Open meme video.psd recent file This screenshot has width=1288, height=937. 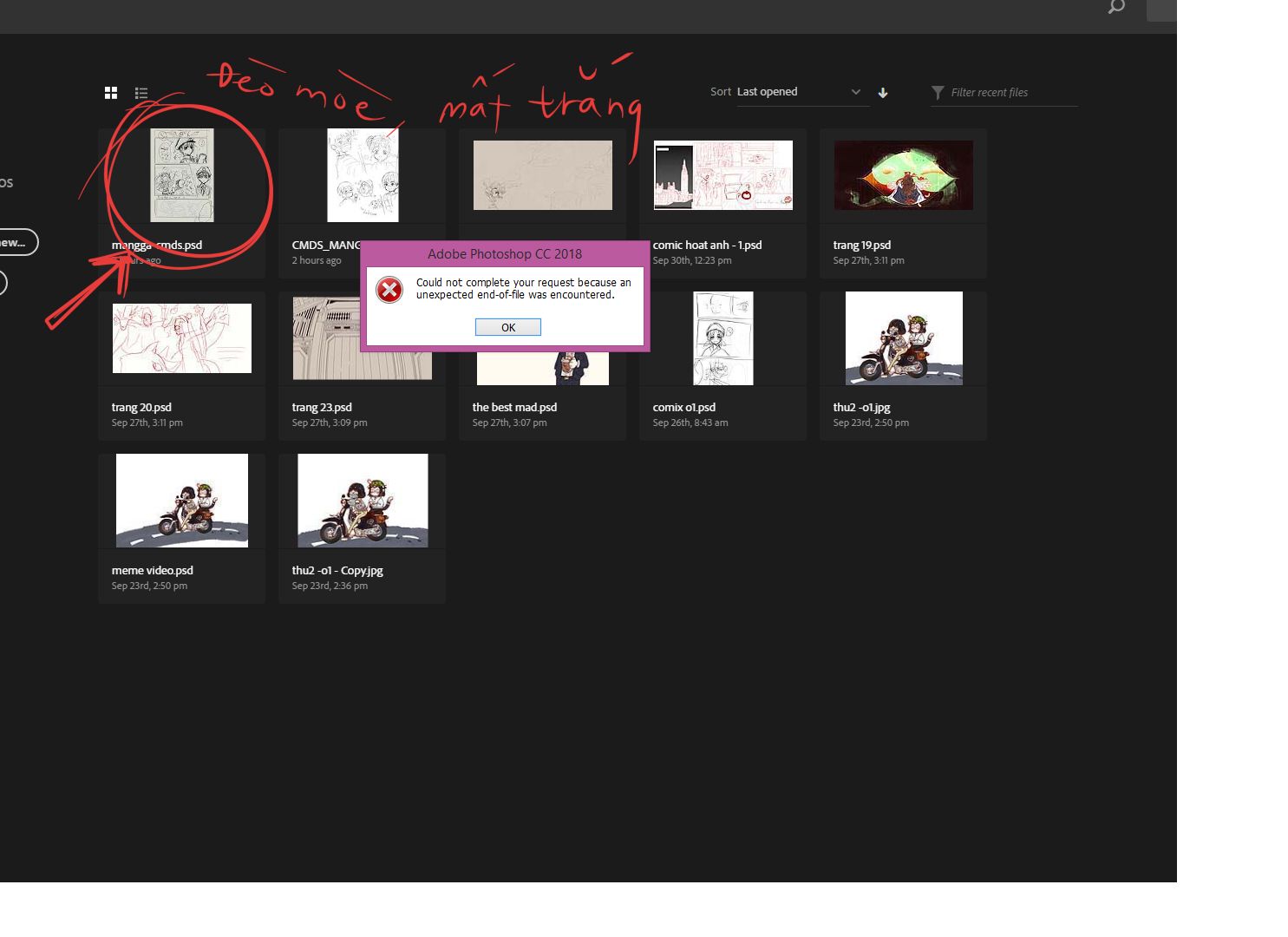click(x=182, y=501)
